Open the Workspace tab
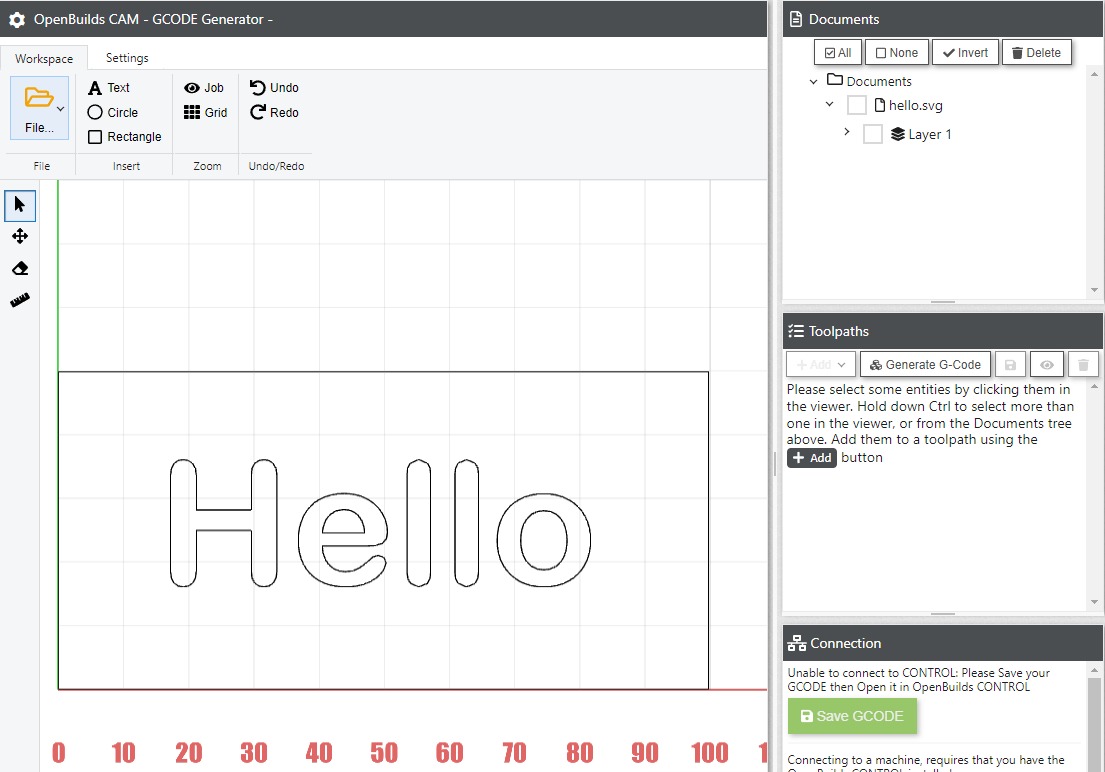Screen dimensions: 1105x772 tap(44, 58)
